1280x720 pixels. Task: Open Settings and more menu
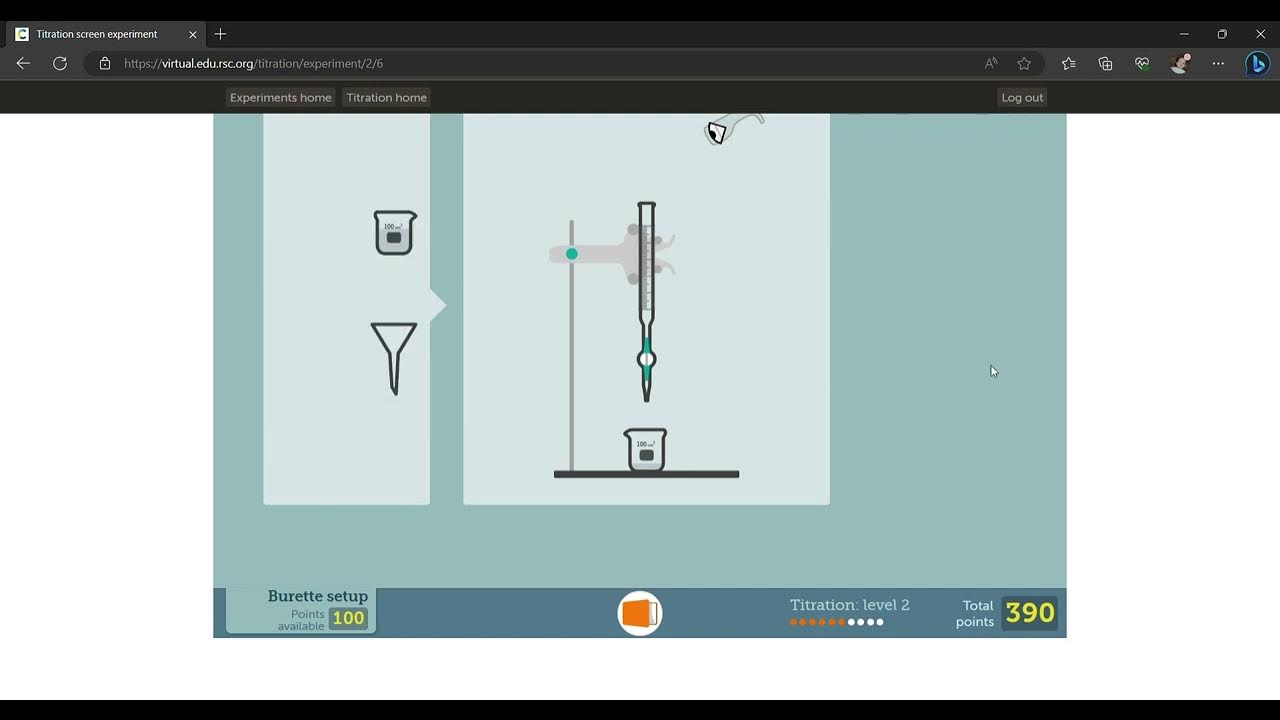click(1218, 63)
